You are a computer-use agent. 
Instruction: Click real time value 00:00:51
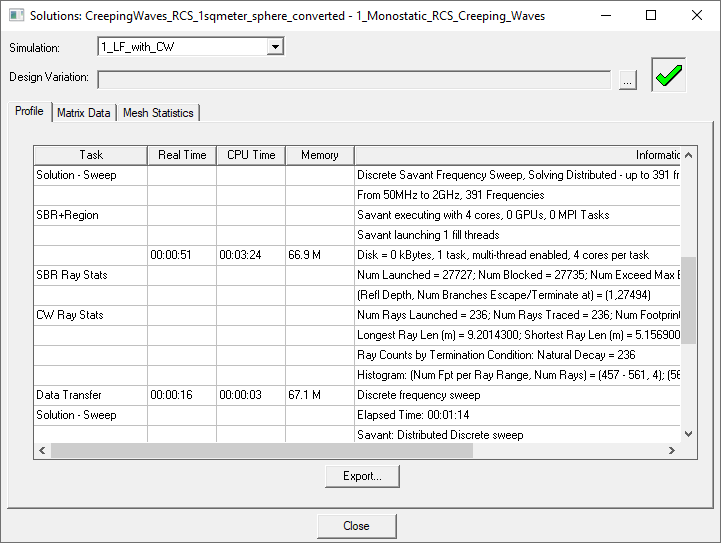[x=182, y=255]
